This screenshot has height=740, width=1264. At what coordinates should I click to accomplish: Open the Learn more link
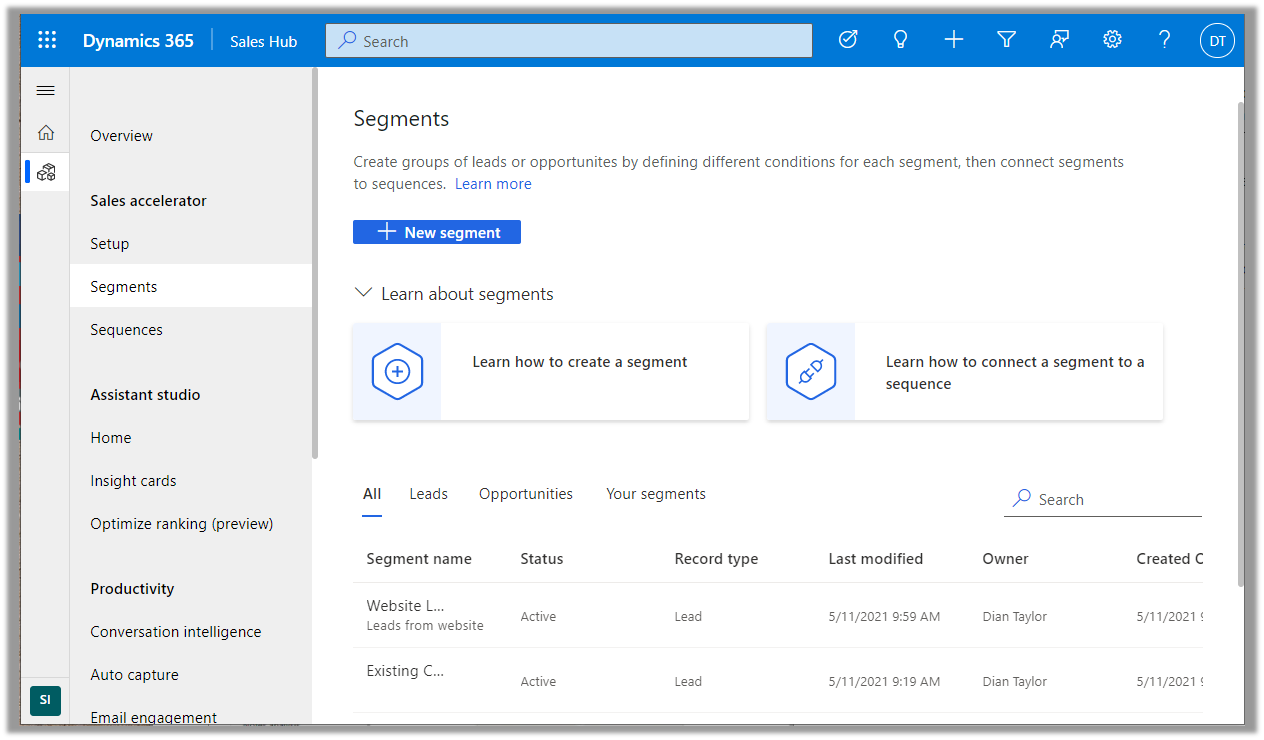coord(493,184)
